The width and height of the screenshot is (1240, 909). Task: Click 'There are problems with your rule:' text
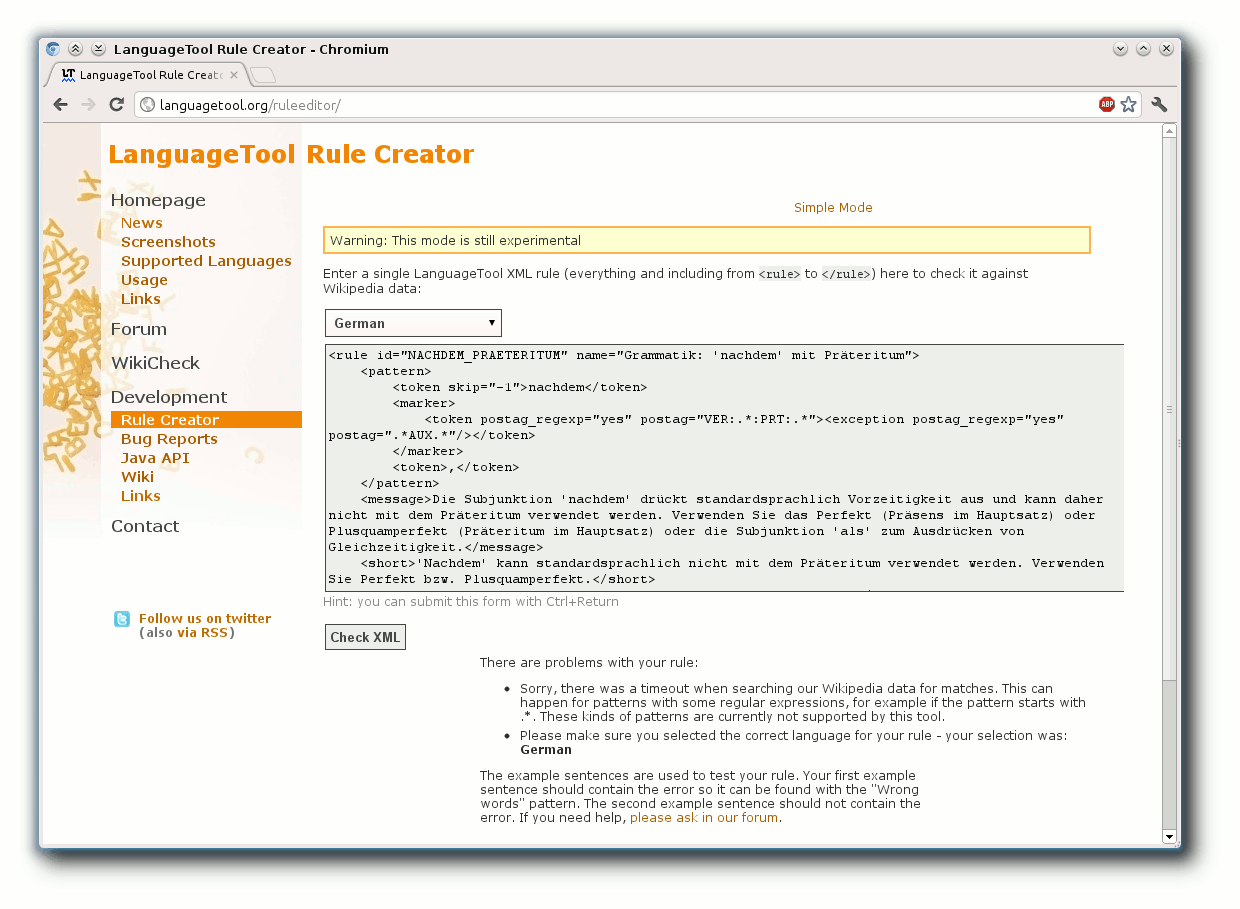point(589,663)
